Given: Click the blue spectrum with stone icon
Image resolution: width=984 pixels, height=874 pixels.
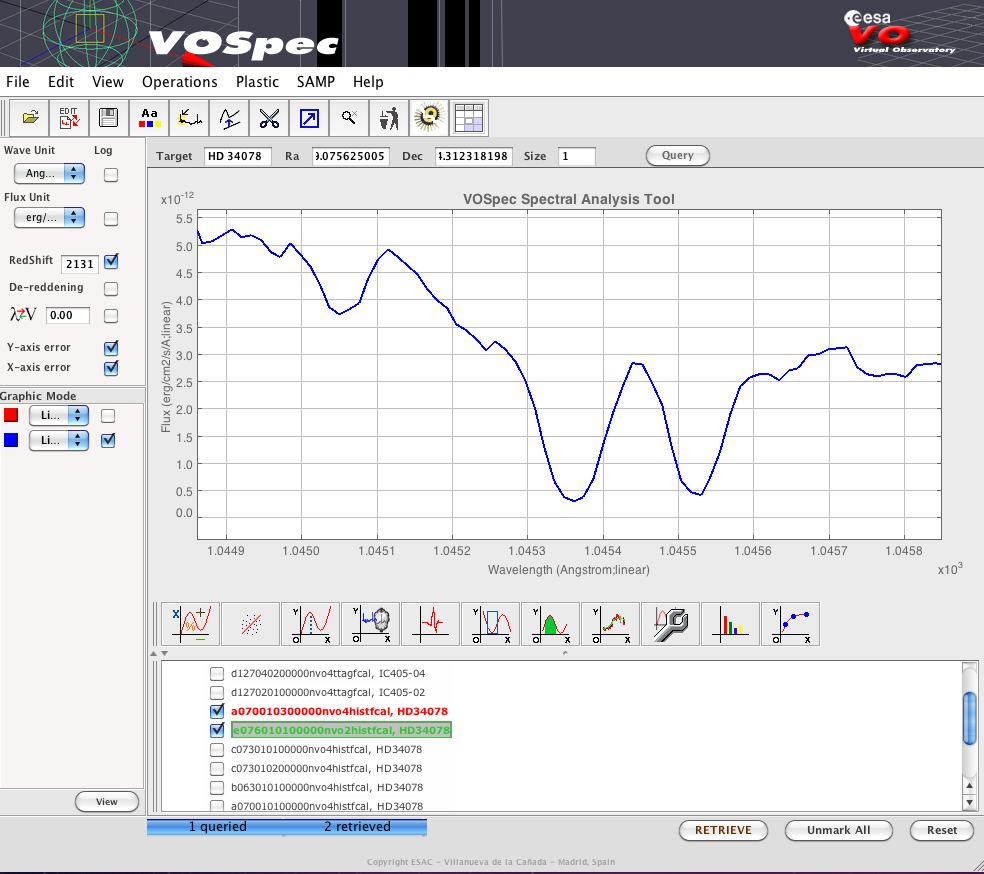Looking at the screenshot, I should 370,624.
